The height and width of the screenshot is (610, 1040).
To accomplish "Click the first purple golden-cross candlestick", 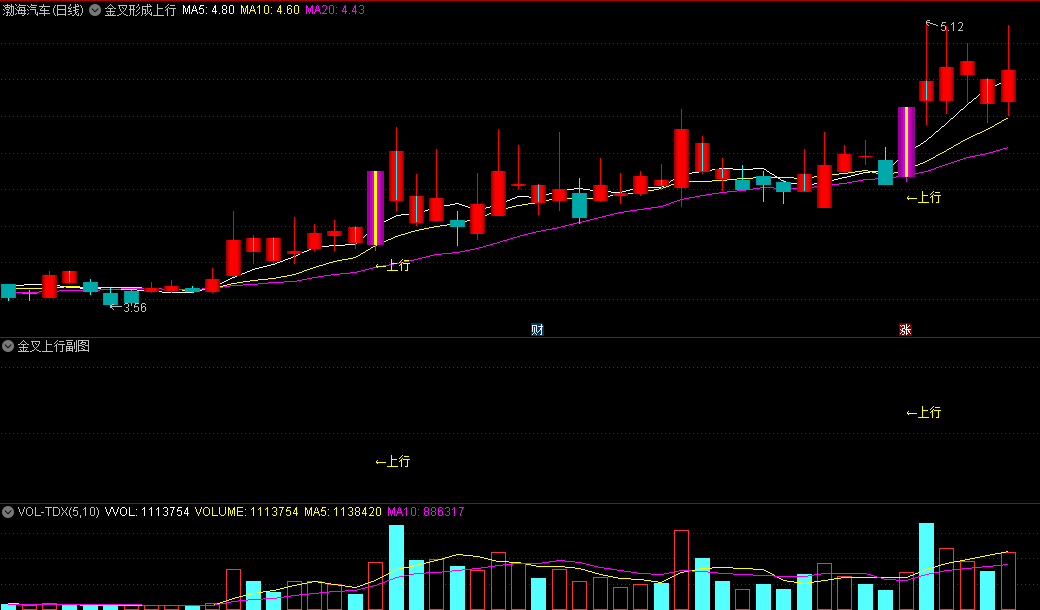I will [375, 208].
